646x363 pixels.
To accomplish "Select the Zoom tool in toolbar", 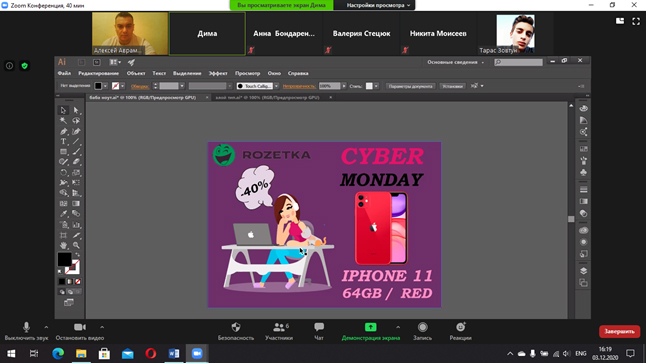I will (x=76, y=246).
